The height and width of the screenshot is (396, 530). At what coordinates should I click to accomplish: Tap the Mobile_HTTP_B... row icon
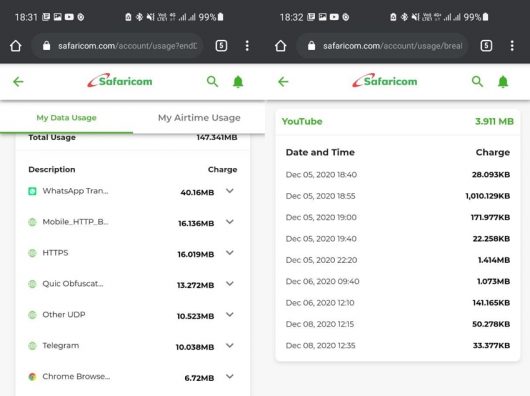[32, 222]
